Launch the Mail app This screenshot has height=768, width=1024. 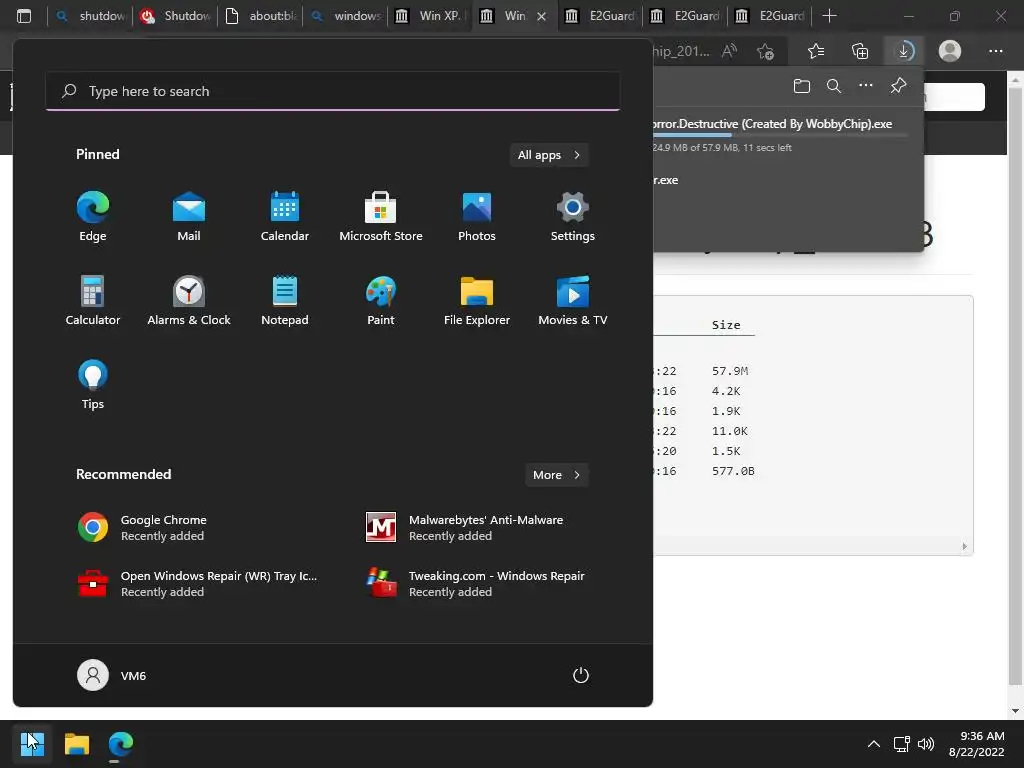click(189, 216)
